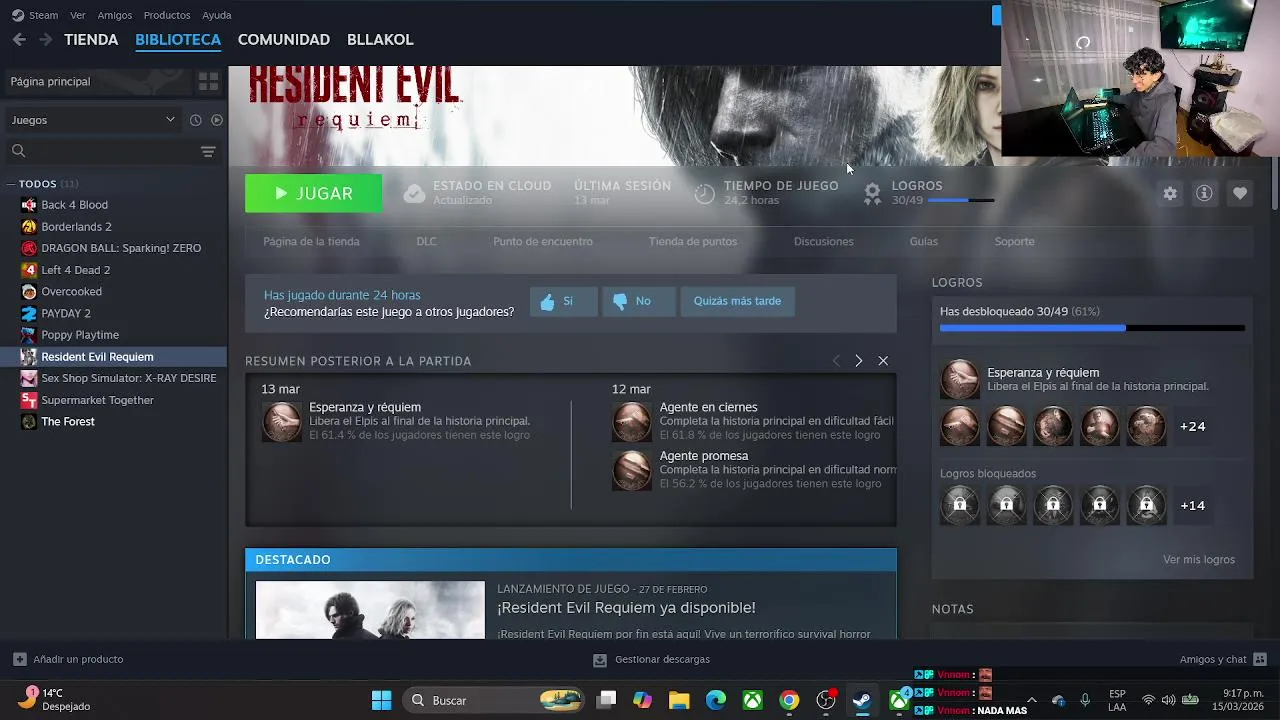This screenshot has height=720, width=1280.
Task: Go to next post-game summary page
Action: (x=858, y=361)
